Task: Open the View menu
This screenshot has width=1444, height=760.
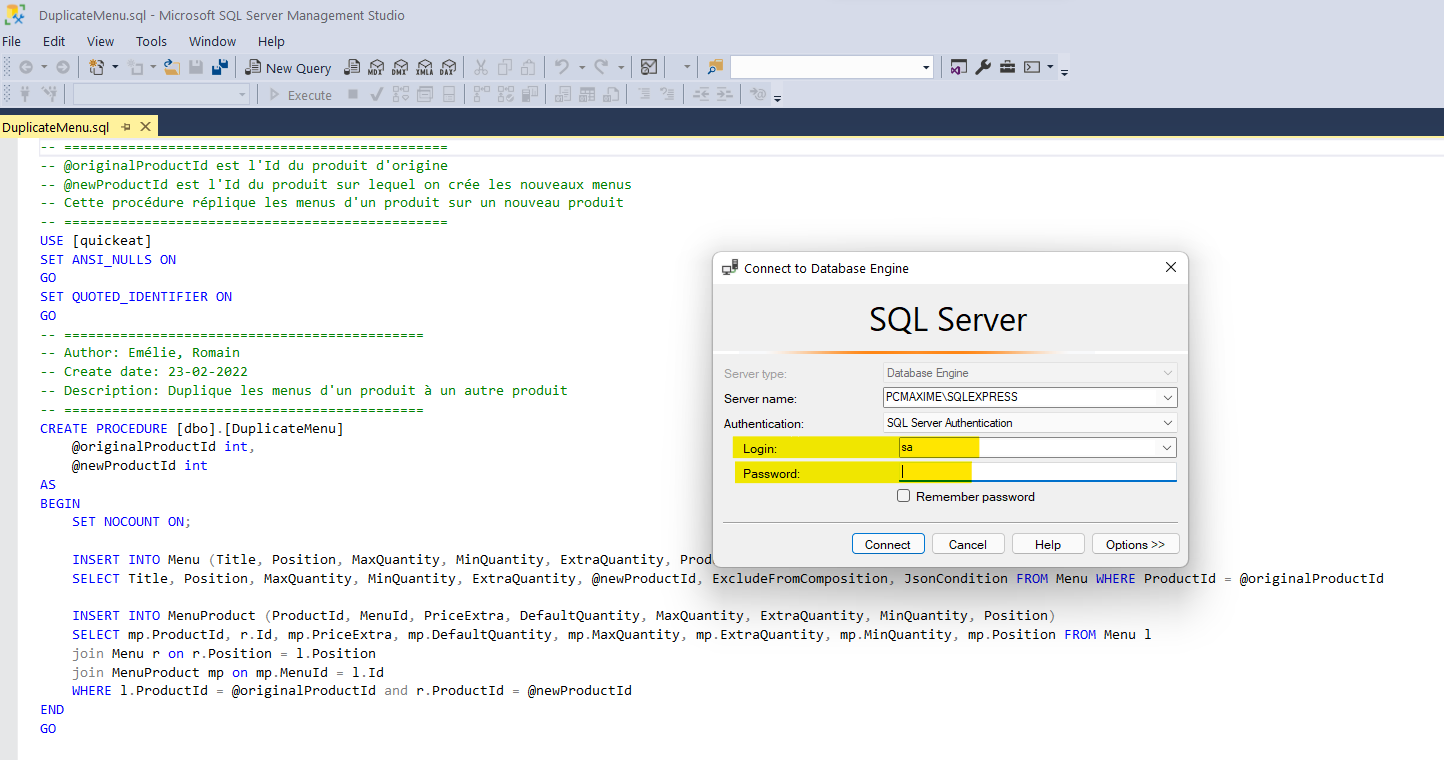Action: click(x=100, y=41)
